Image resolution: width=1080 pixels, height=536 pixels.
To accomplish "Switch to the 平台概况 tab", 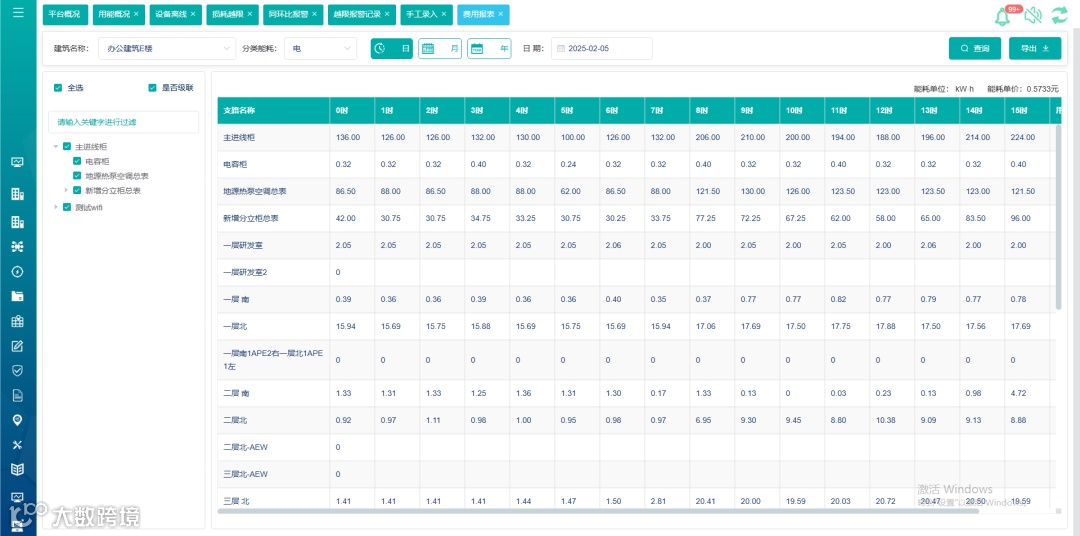I will point(64,14).
